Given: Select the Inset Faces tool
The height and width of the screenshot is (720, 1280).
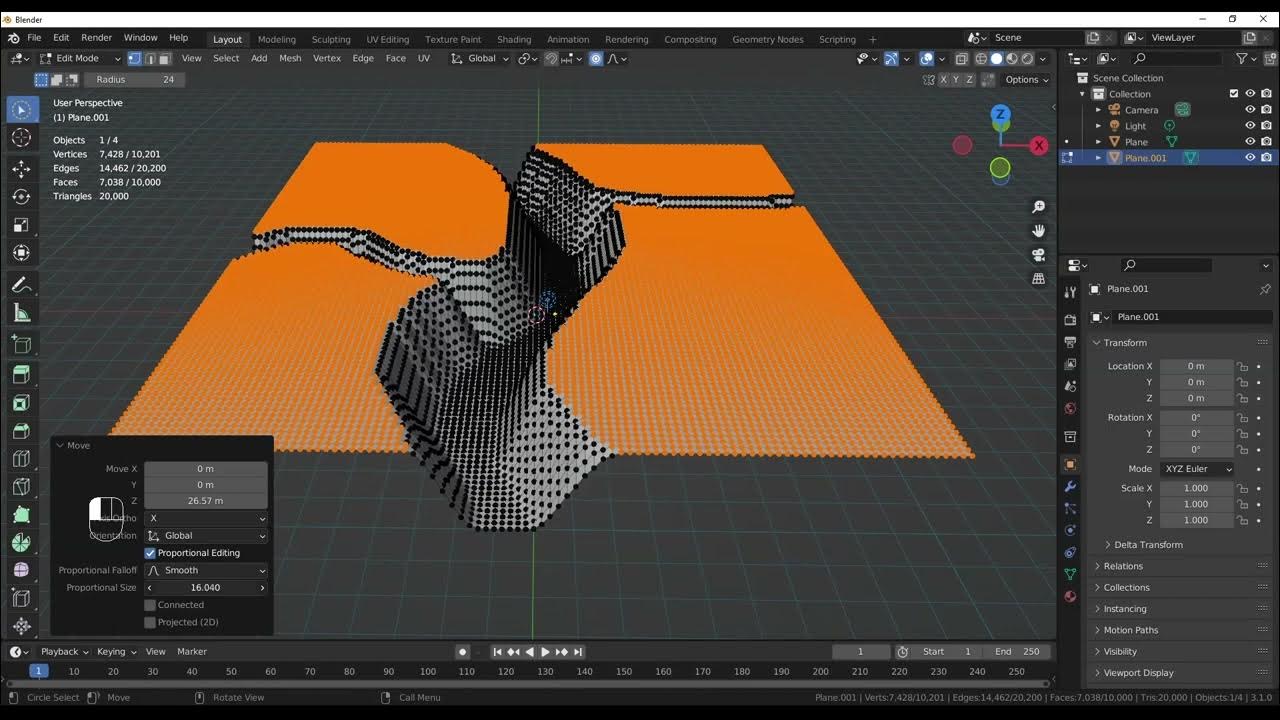Looking at the screenshot, I should pyautogui.click(x=21, y=403).
